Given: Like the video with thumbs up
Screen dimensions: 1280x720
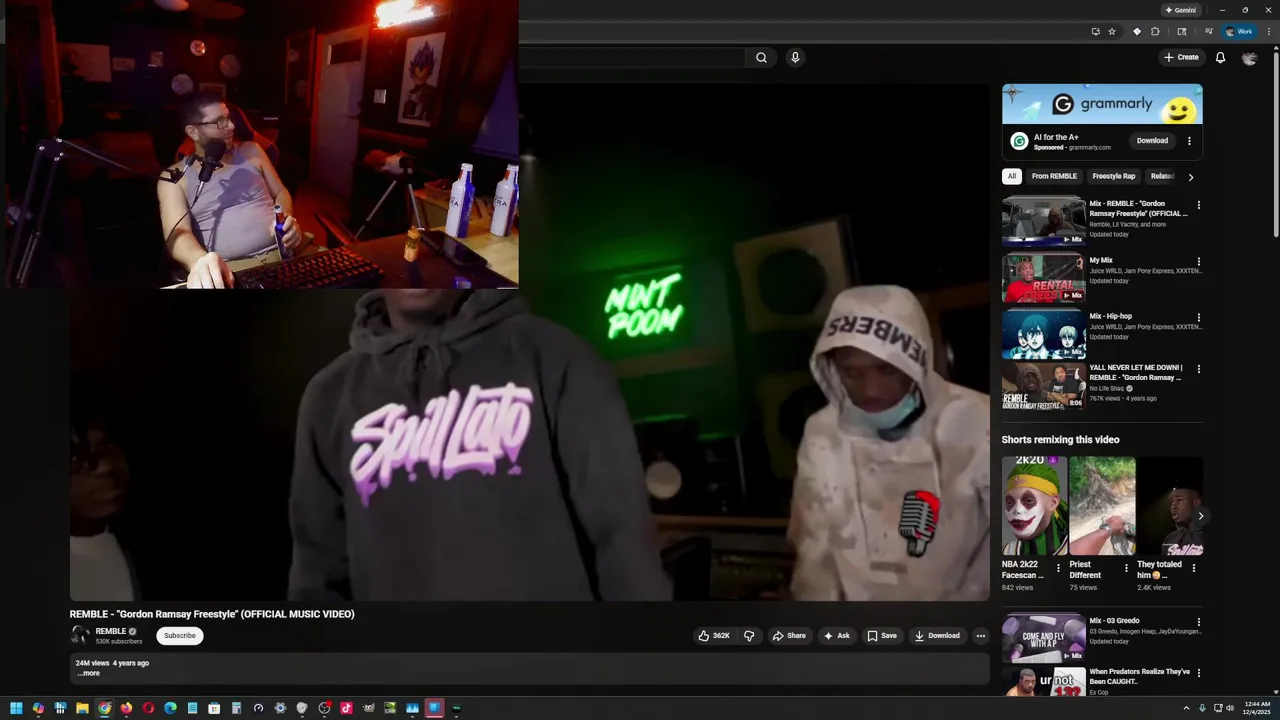Looking at the screenshot, I should pyautogui.click(x=714, y=636).
